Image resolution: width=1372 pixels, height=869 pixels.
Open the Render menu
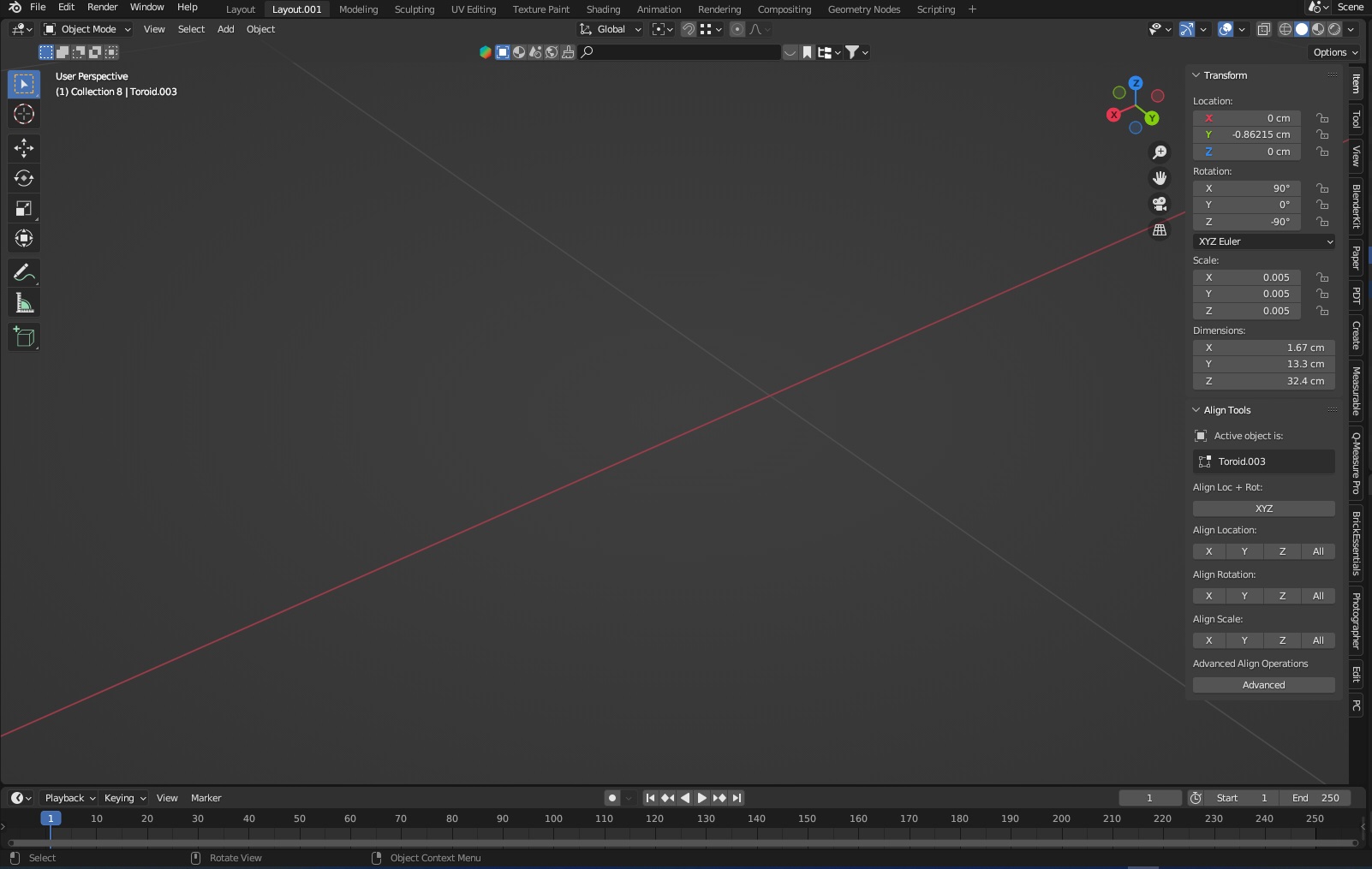102,7
